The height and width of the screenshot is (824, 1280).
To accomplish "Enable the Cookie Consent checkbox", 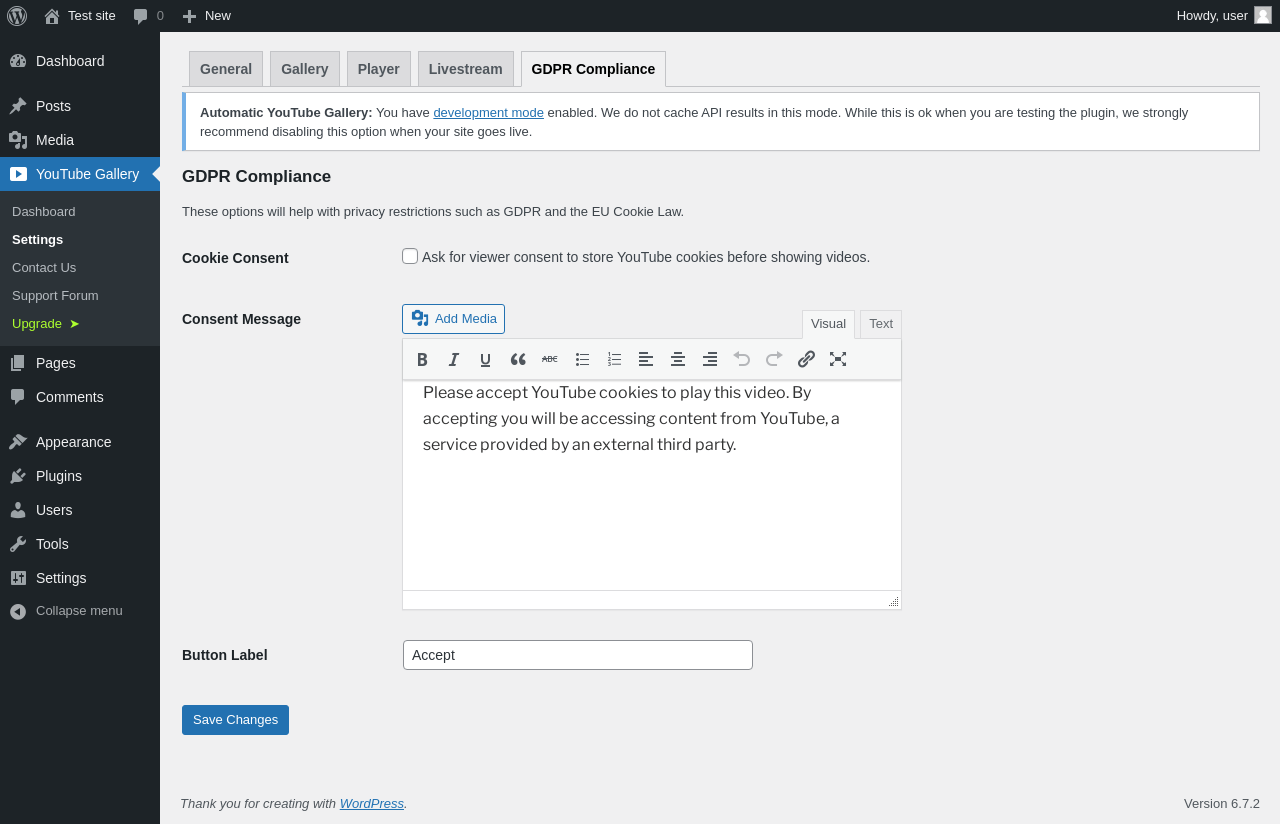I will [x=410, y=256].
